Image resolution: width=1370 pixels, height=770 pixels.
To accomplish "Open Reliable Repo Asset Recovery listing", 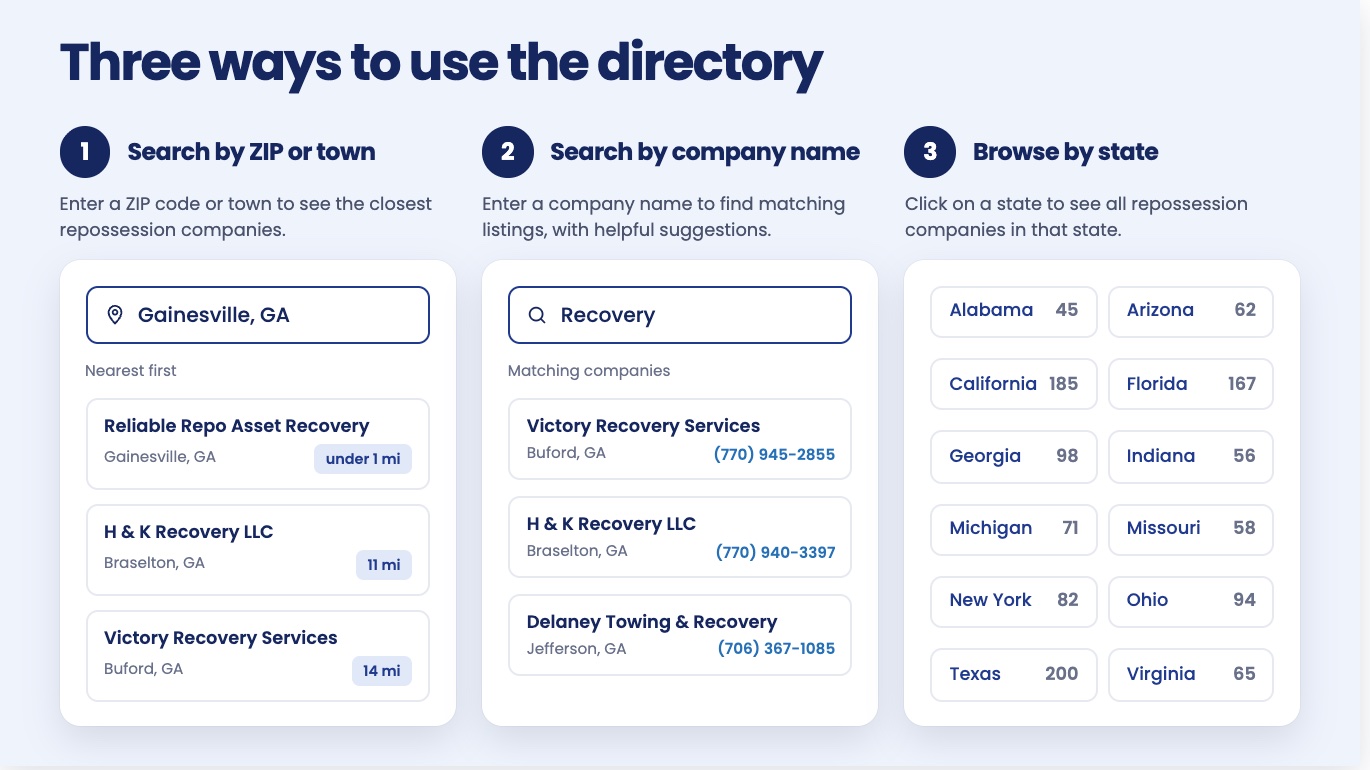I will click(258, 444).
